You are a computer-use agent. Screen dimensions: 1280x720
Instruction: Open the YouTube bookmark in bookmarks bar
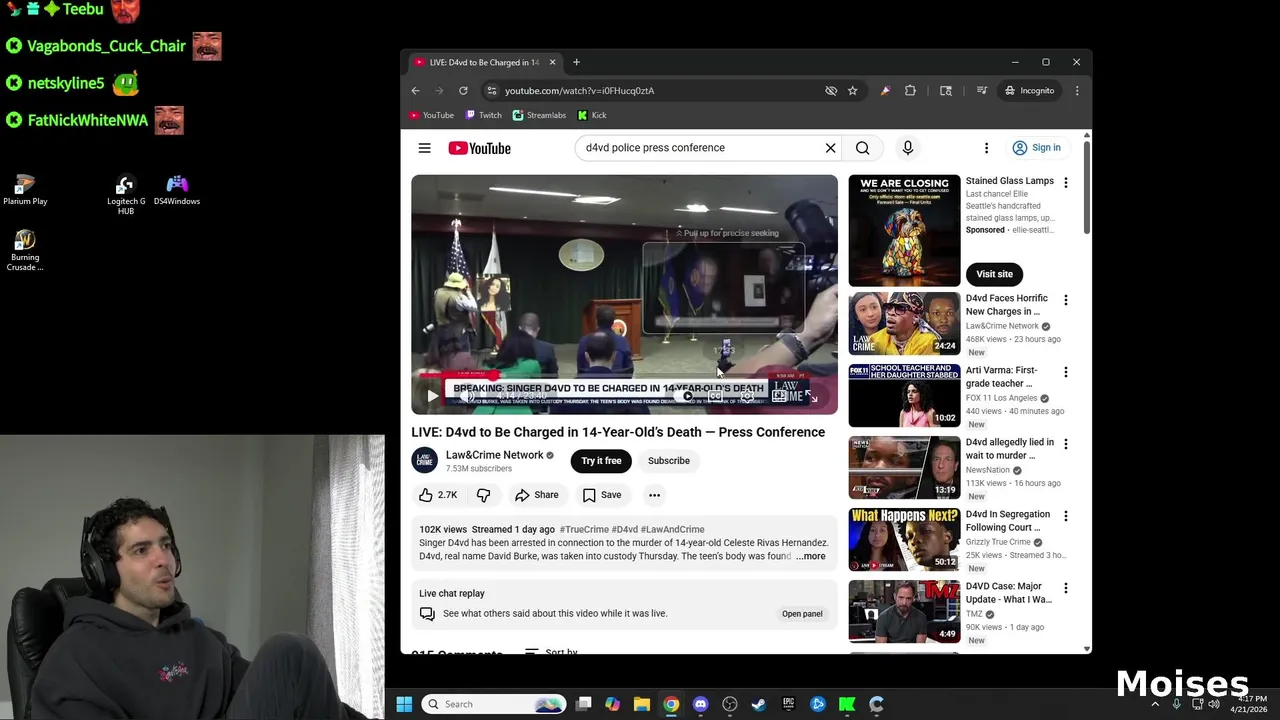point(431,115)
